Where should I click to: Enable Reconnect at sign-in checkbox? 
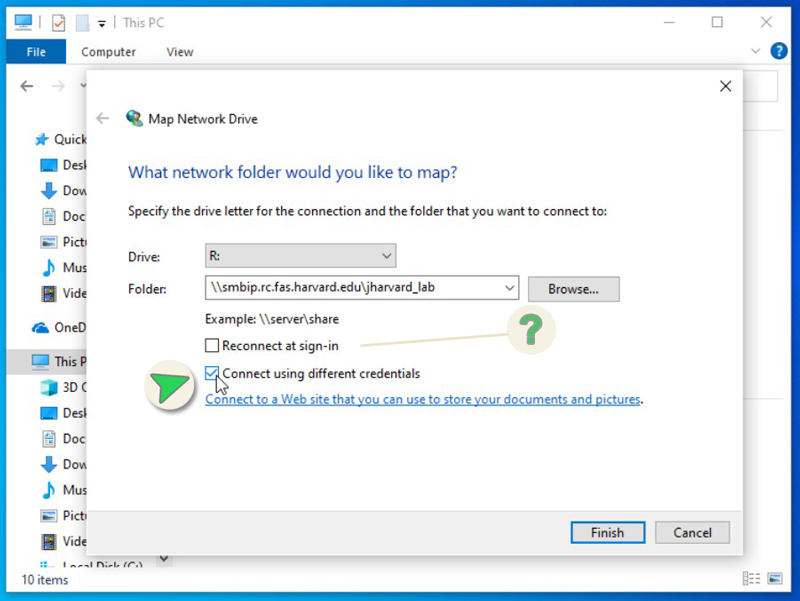point(212,346)
